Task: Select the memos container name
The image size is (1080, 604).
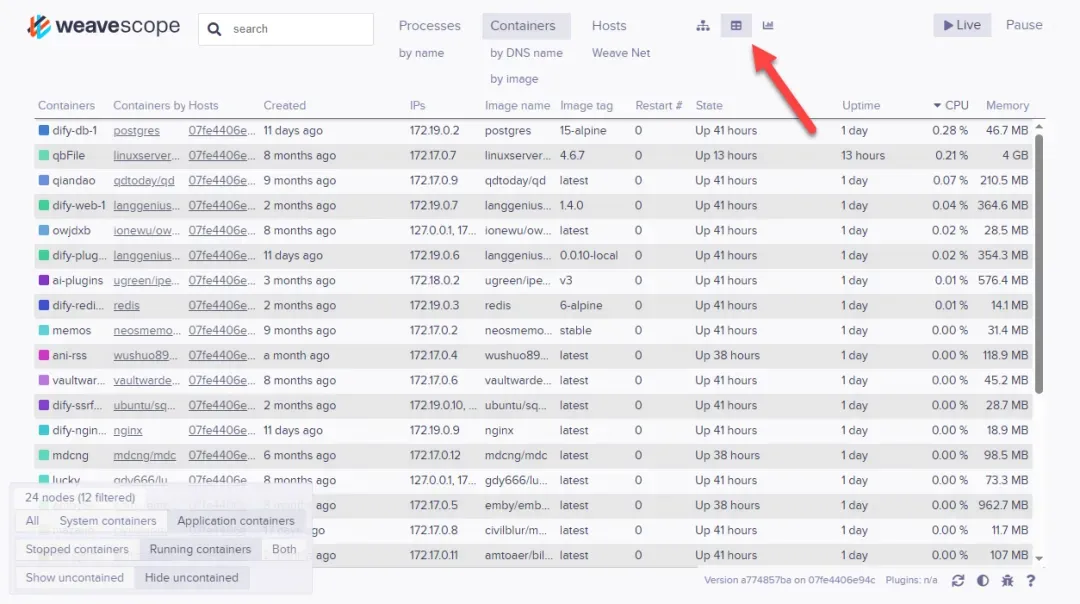Action: 72,331
